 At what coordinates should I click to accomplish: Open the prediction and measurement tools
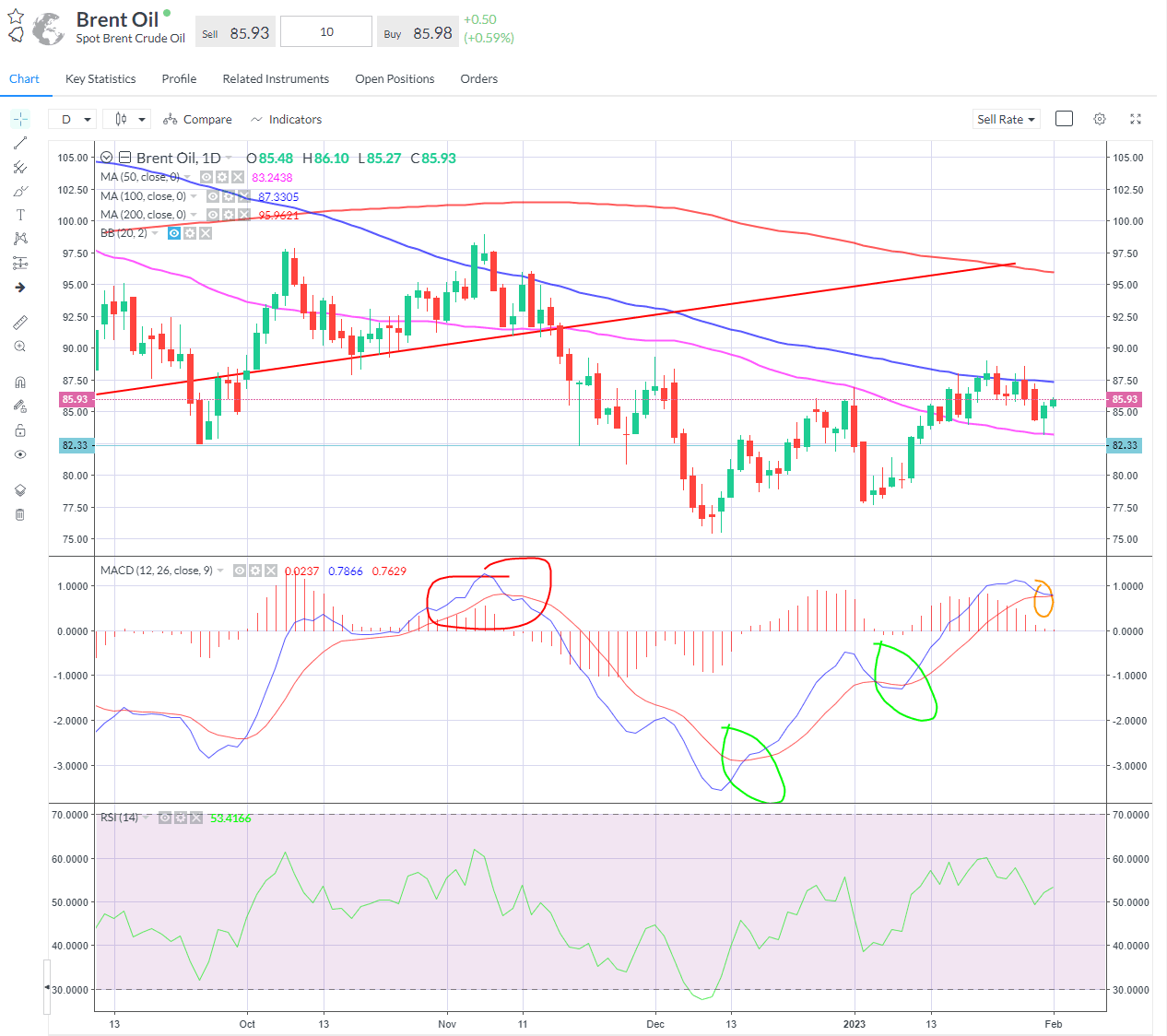coord(20,263)
